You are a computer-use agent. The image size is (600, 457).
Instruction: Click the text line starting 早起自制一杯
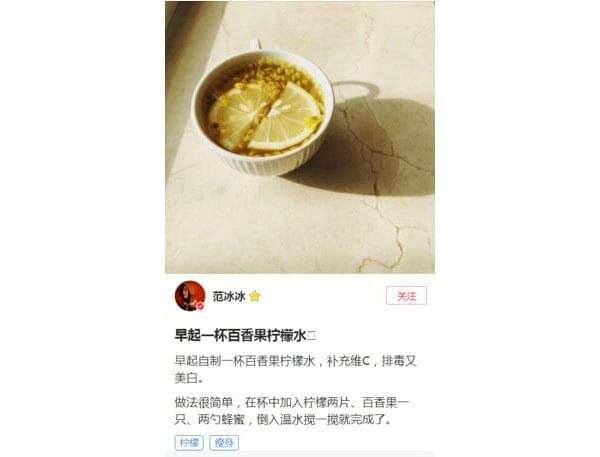pyautogui.click(x=295, y=361)
